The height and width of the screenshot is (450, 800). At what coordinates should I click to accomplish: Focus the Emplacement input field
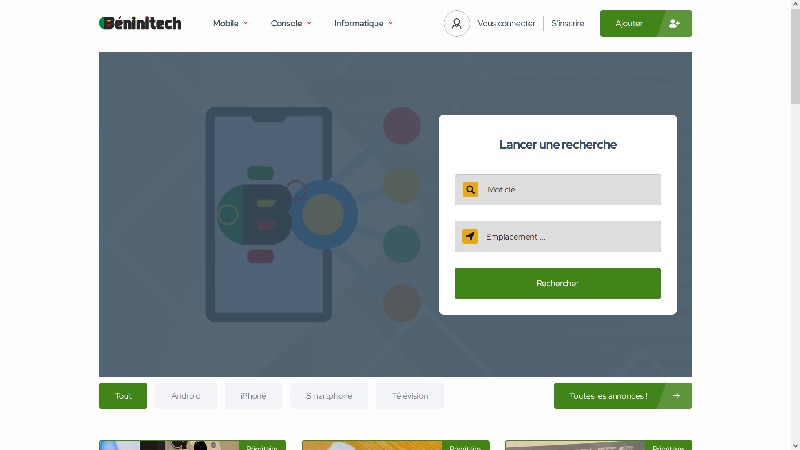(x=558, y=237)
